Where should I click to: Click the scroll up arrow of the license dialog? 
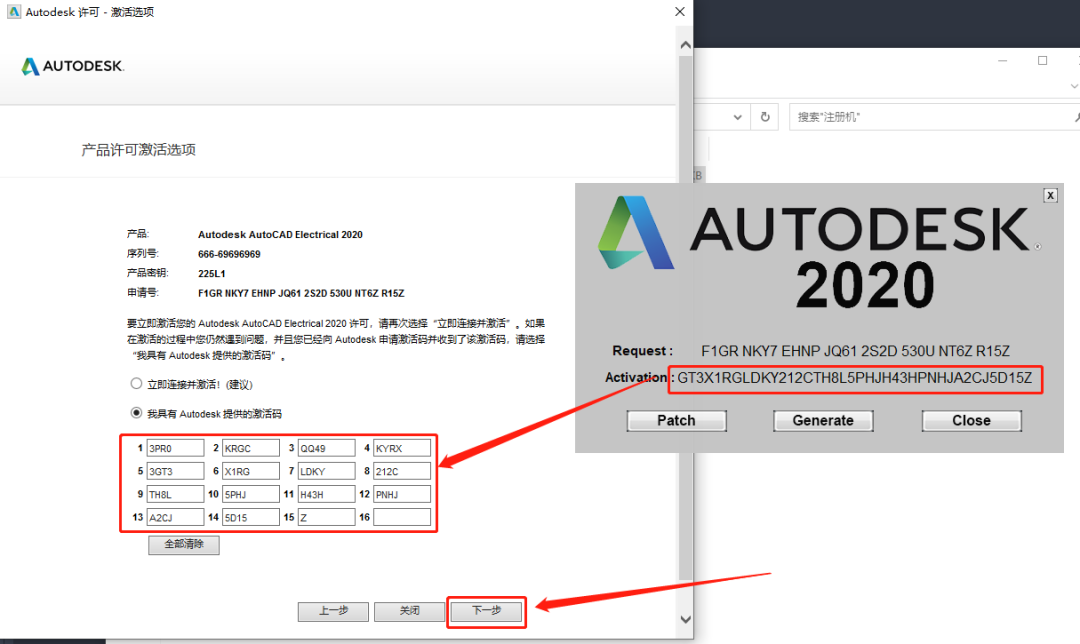click(x=685, y=45)
